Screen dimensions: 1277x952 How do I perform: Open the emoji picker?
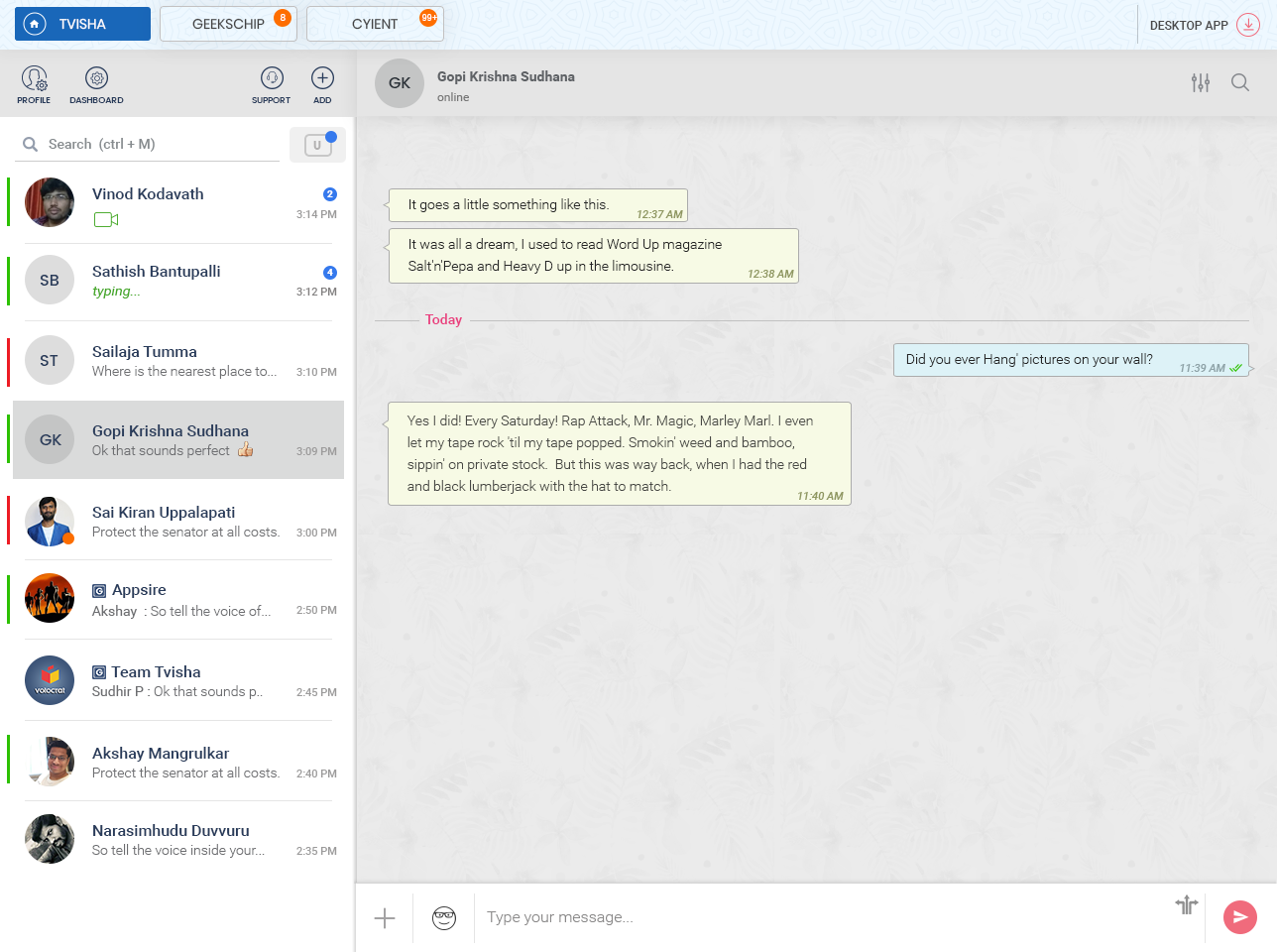coord(444,918)
